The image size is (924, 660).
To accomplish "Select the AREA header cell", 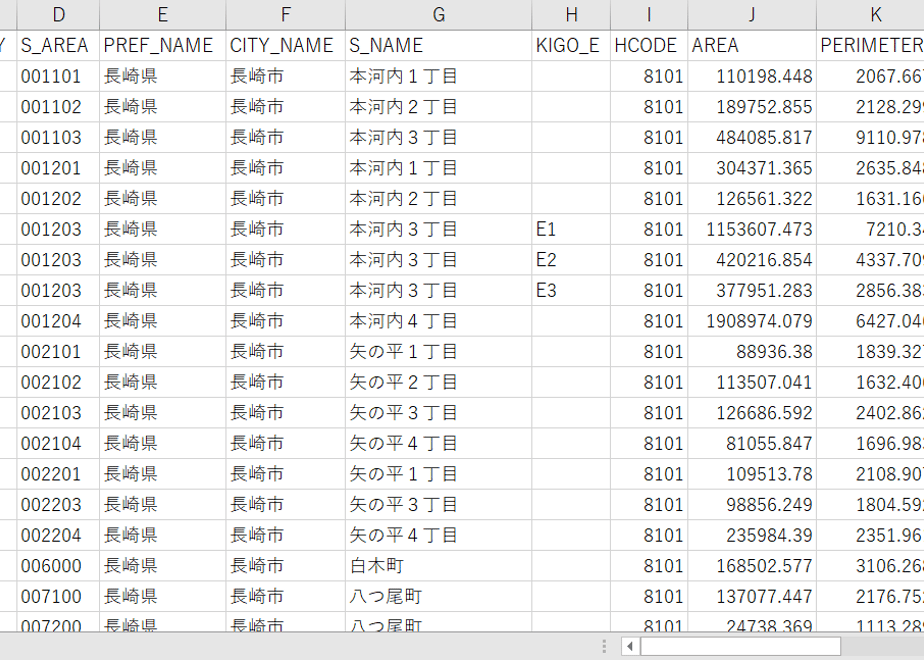I will point(752,45).
